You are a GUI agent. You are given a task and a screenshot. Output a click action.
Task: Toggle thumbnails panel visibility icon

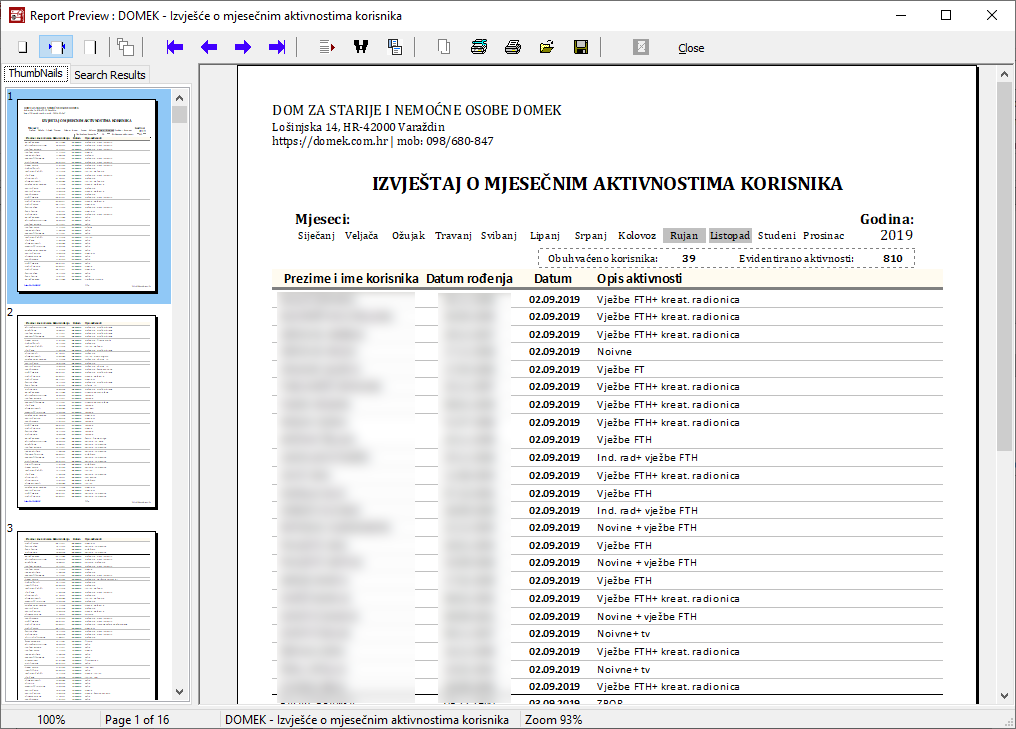pos(125,47)
